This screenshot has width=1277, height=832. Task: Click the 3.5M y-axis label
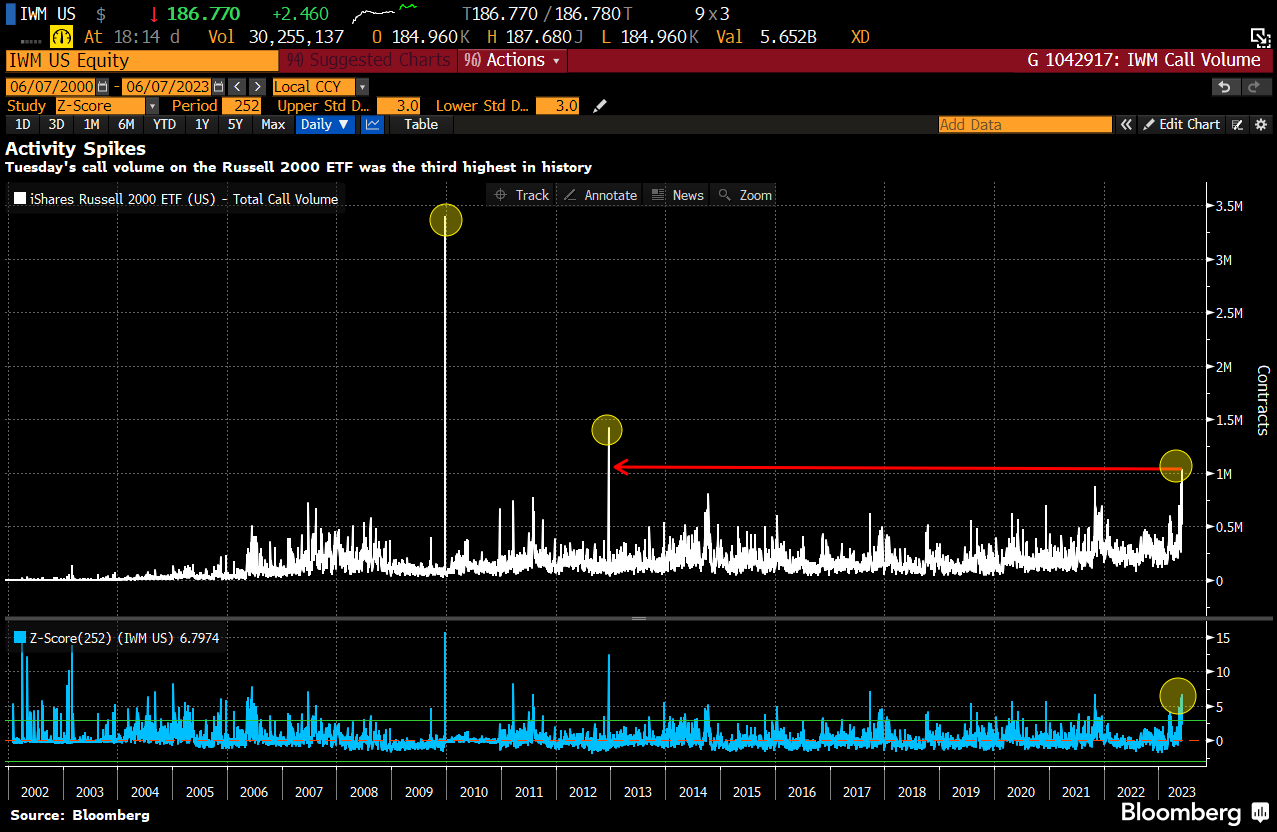pos(1229,206)
